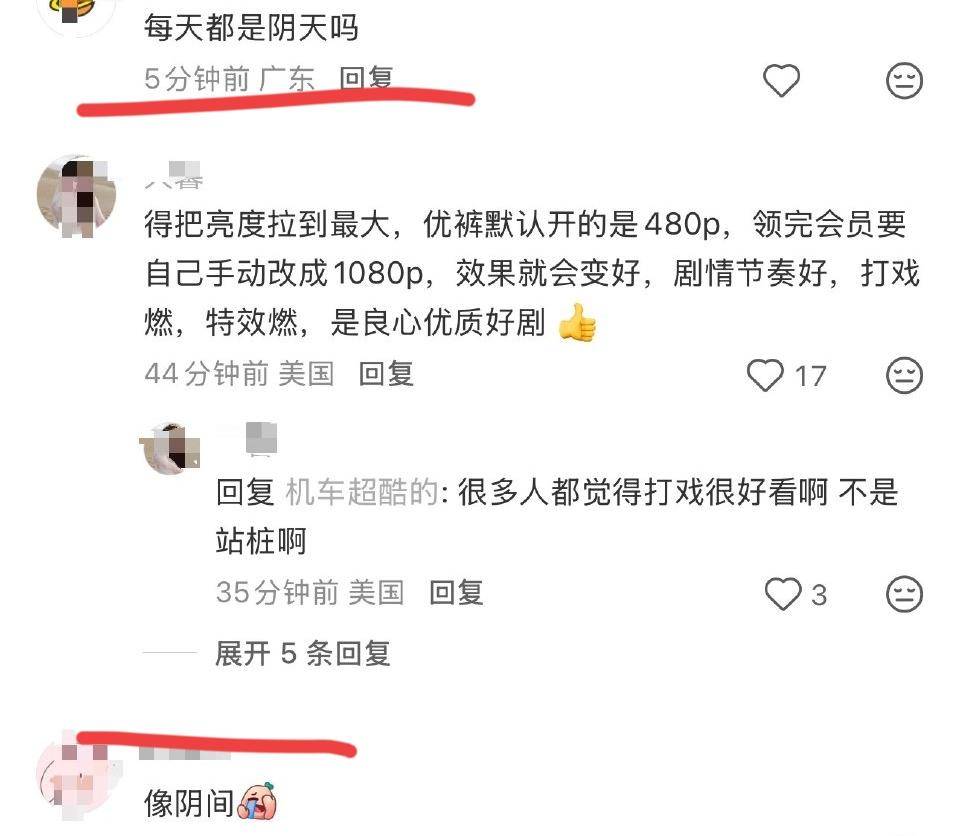Screen dimensions: 960x836
Task: Dislike the 站桩啊 reply
Action: click(904, 593)
